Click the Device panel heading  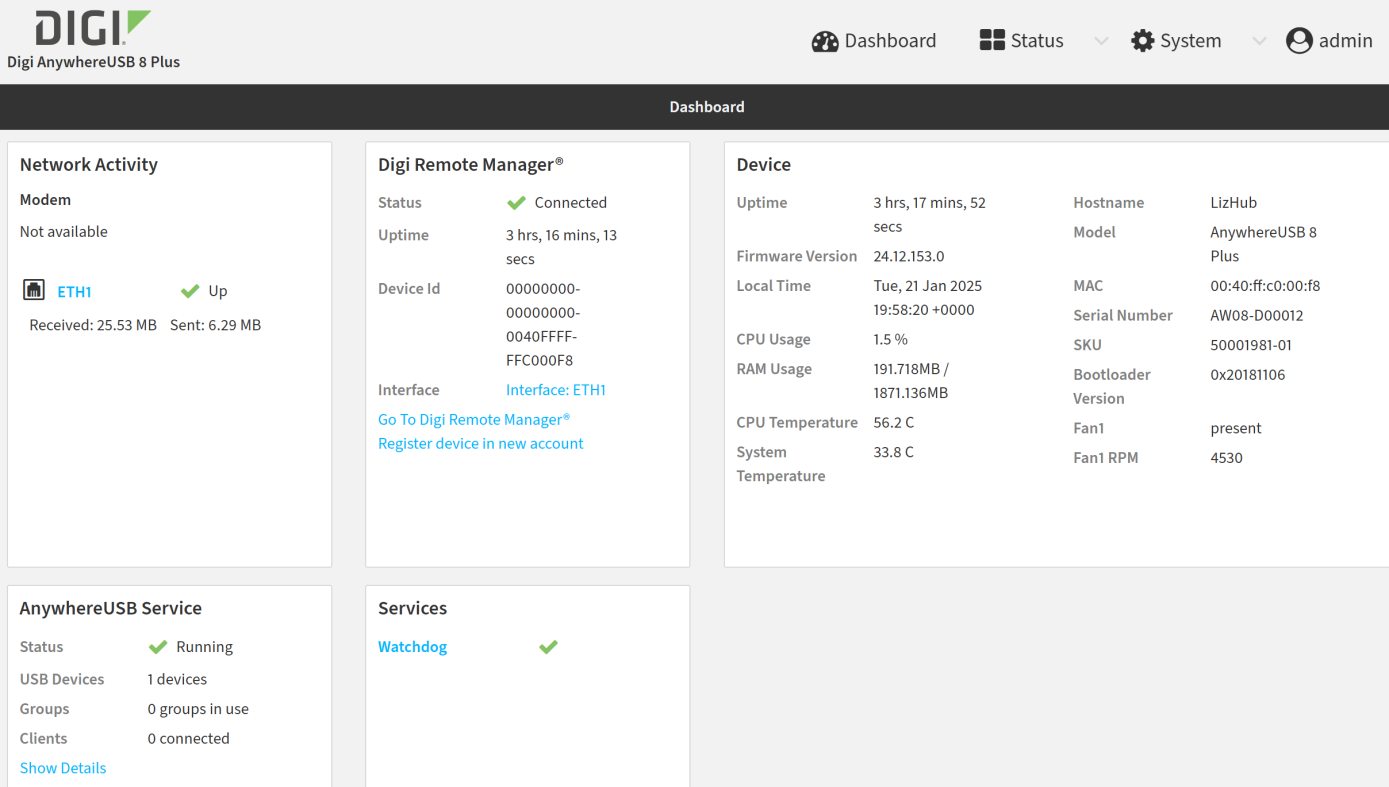click(x=764, y=165)
